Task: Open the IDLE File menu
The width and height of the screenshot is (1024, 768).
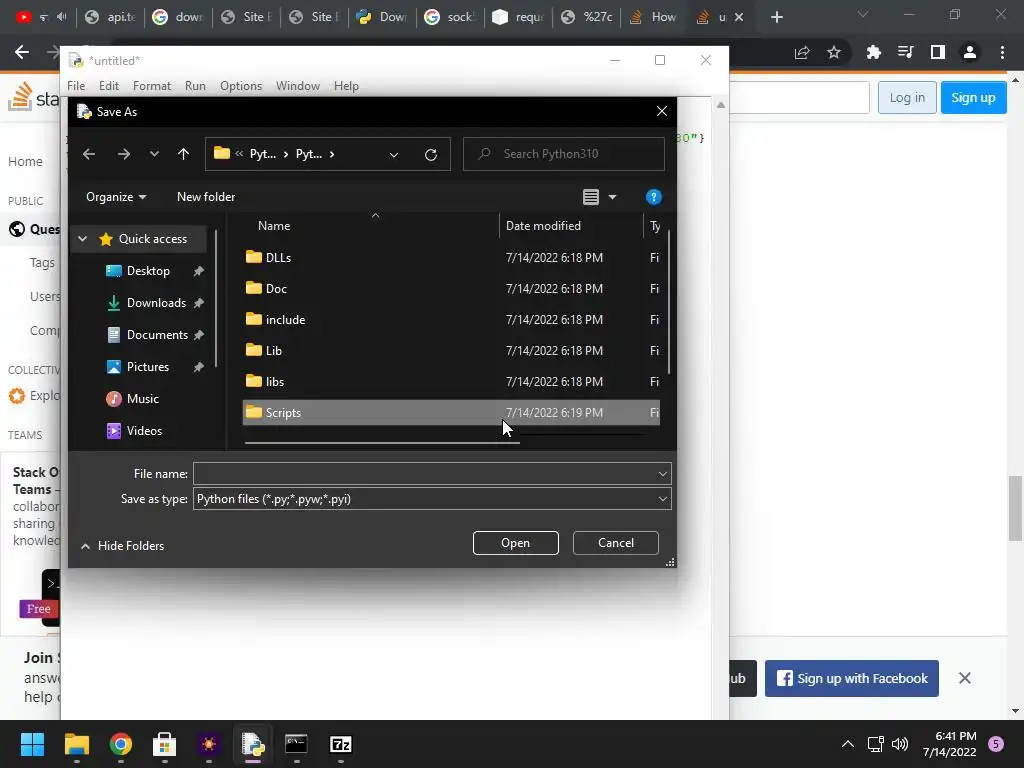Action: 76,86
